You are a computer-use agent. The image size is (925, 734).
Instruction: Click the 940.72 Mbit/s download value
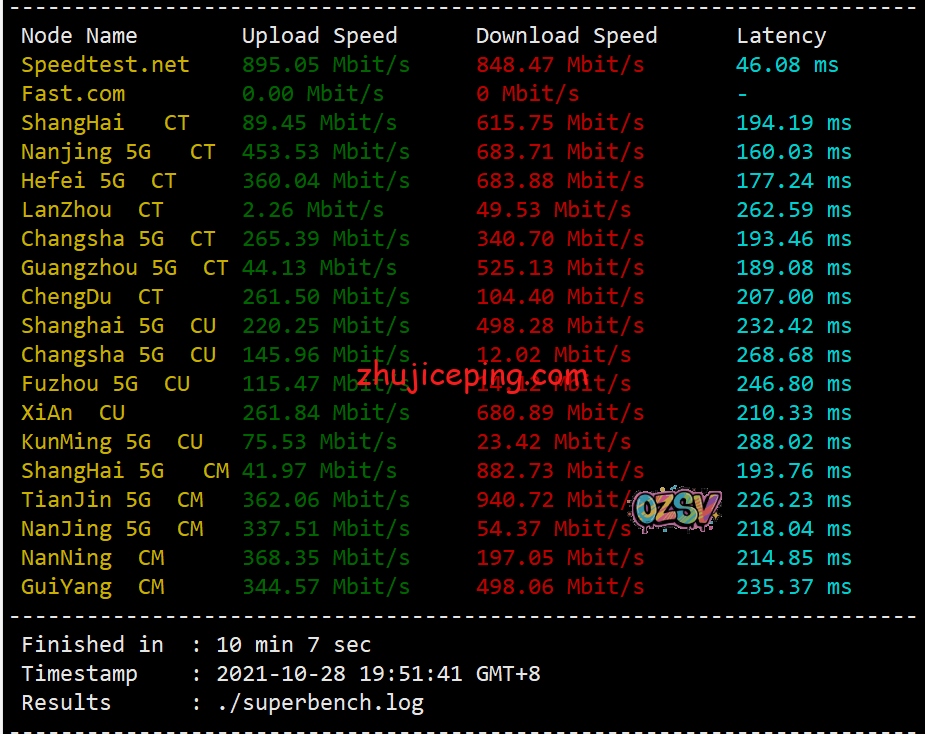[x=555, y=500]
